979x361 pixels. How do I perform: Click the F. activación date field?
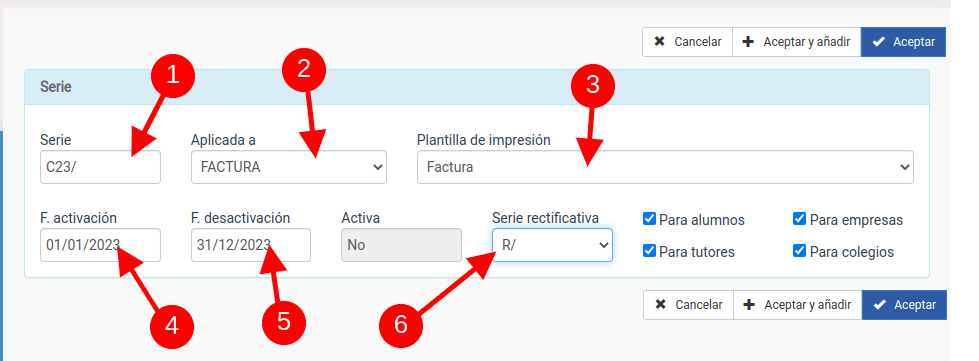(x=101, y=245)
